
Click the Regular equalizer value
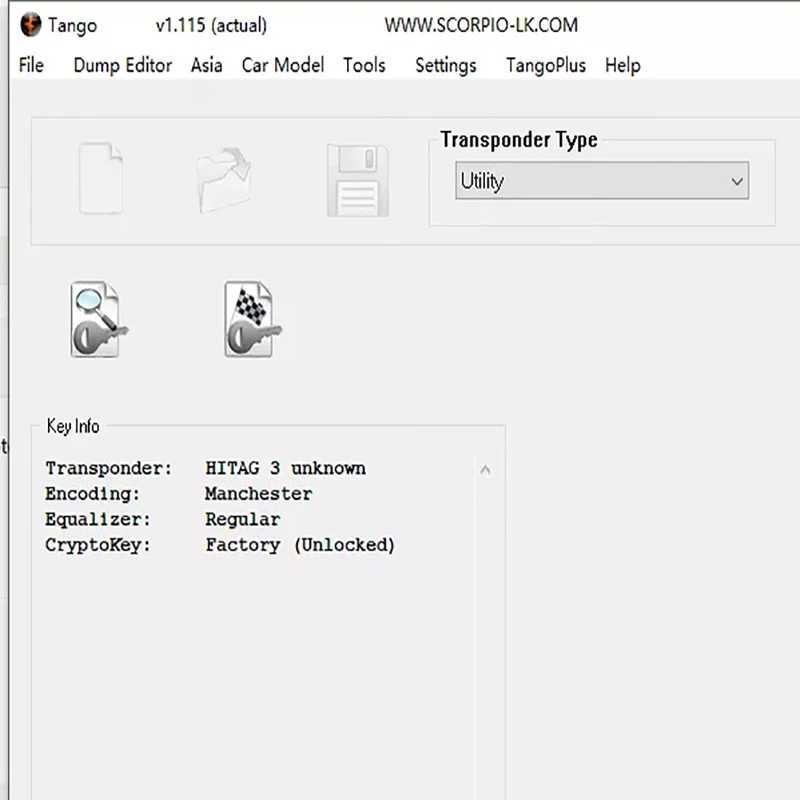[242, 519]
